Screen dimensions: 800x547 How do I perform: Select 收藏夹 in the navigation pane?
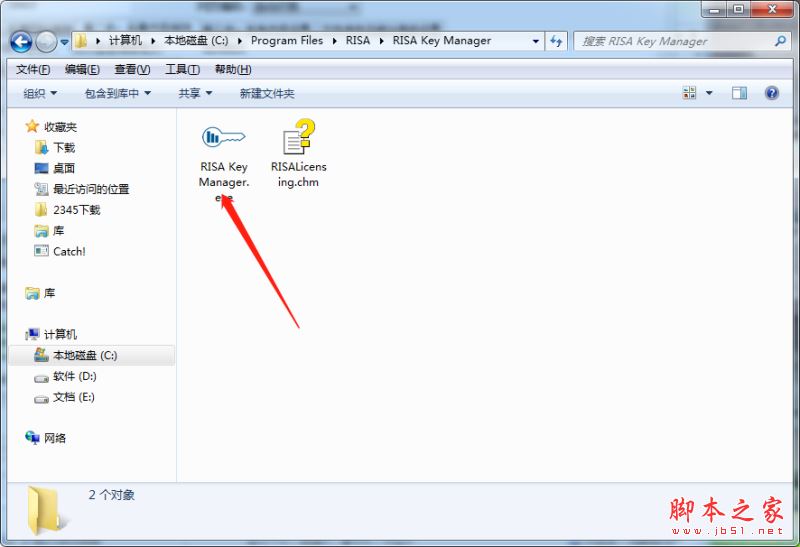[60, 127]
